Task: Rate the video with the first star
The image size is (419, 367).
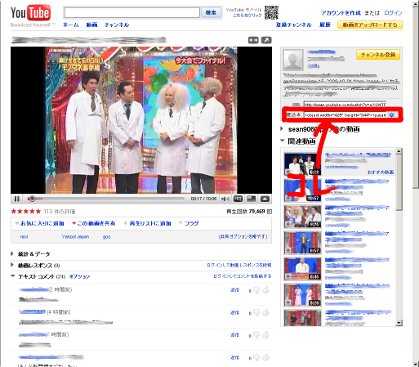Action: 14,211
